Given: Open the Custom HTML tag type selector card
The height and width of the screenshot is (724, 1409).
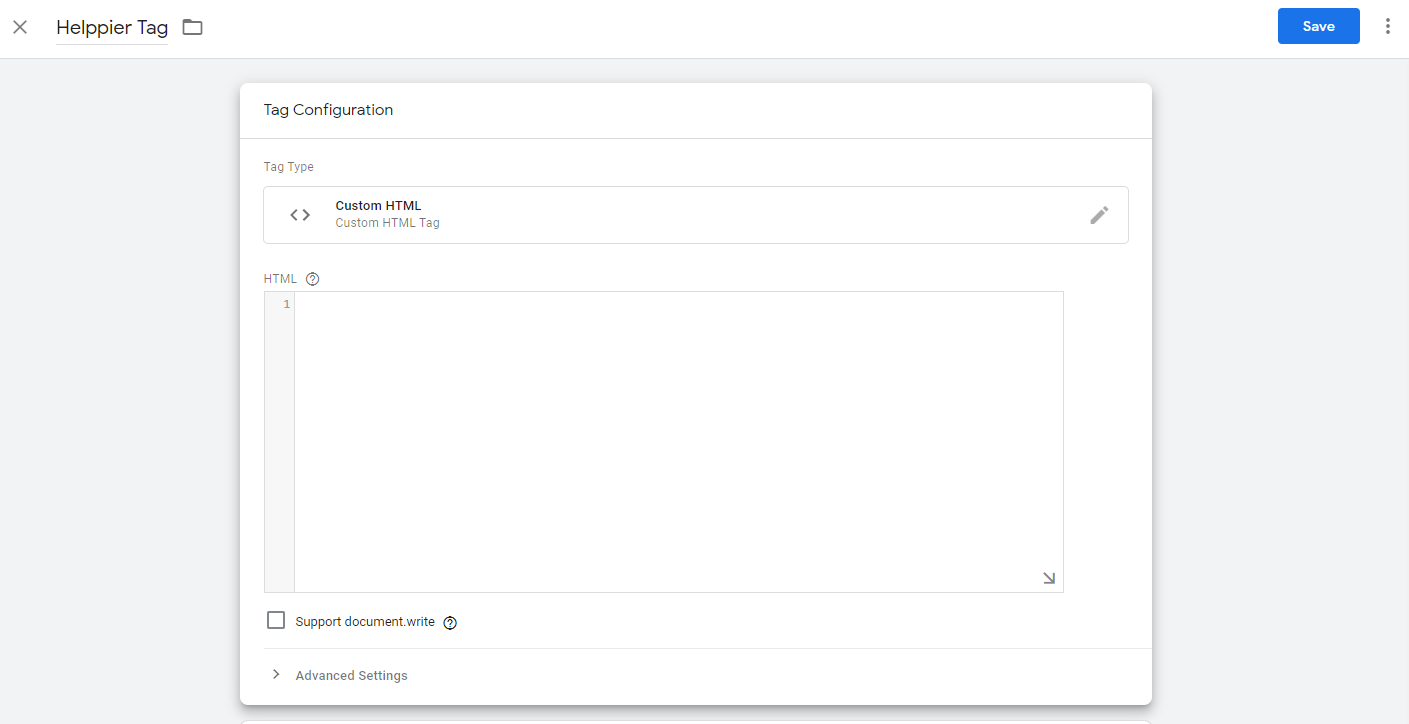Looking at the screenshot, I should click(x=695, y=215).
